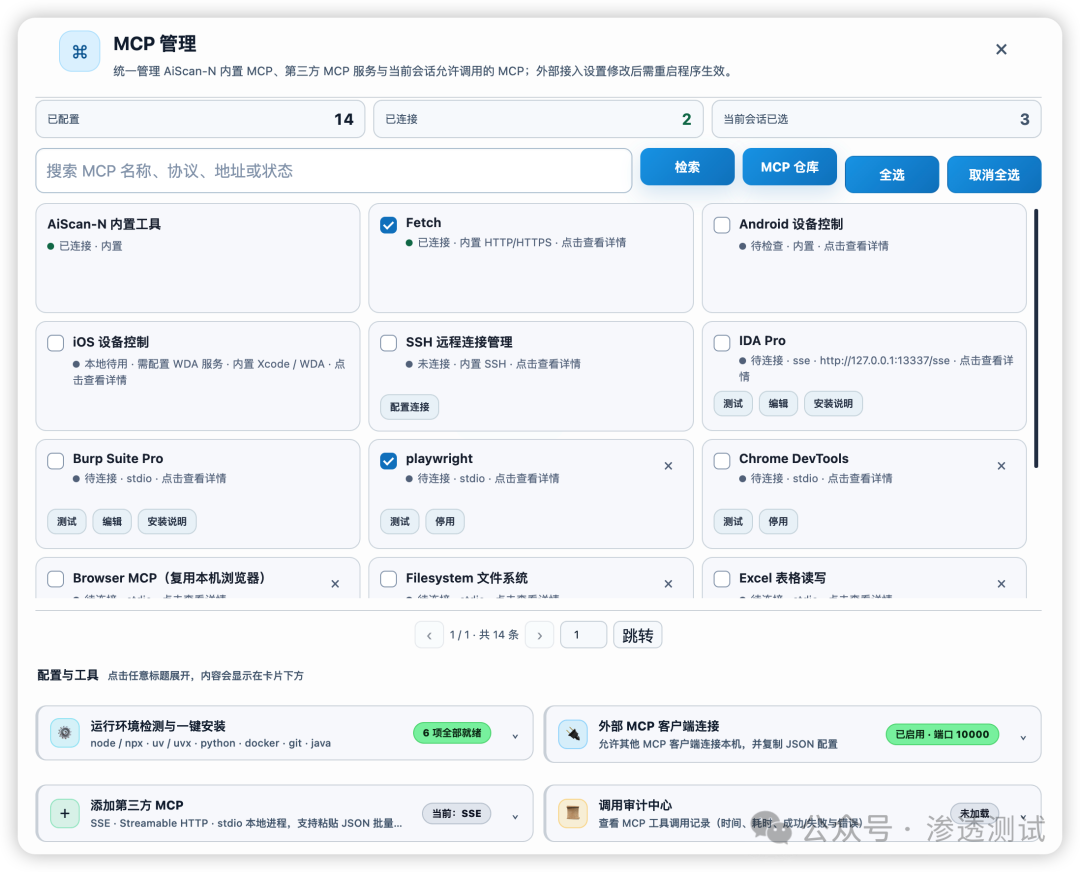Viewport: 1080px width, 872px height.
Task: Expand 运行环境检测与一键安装 chevron
Action: (515, 736)
